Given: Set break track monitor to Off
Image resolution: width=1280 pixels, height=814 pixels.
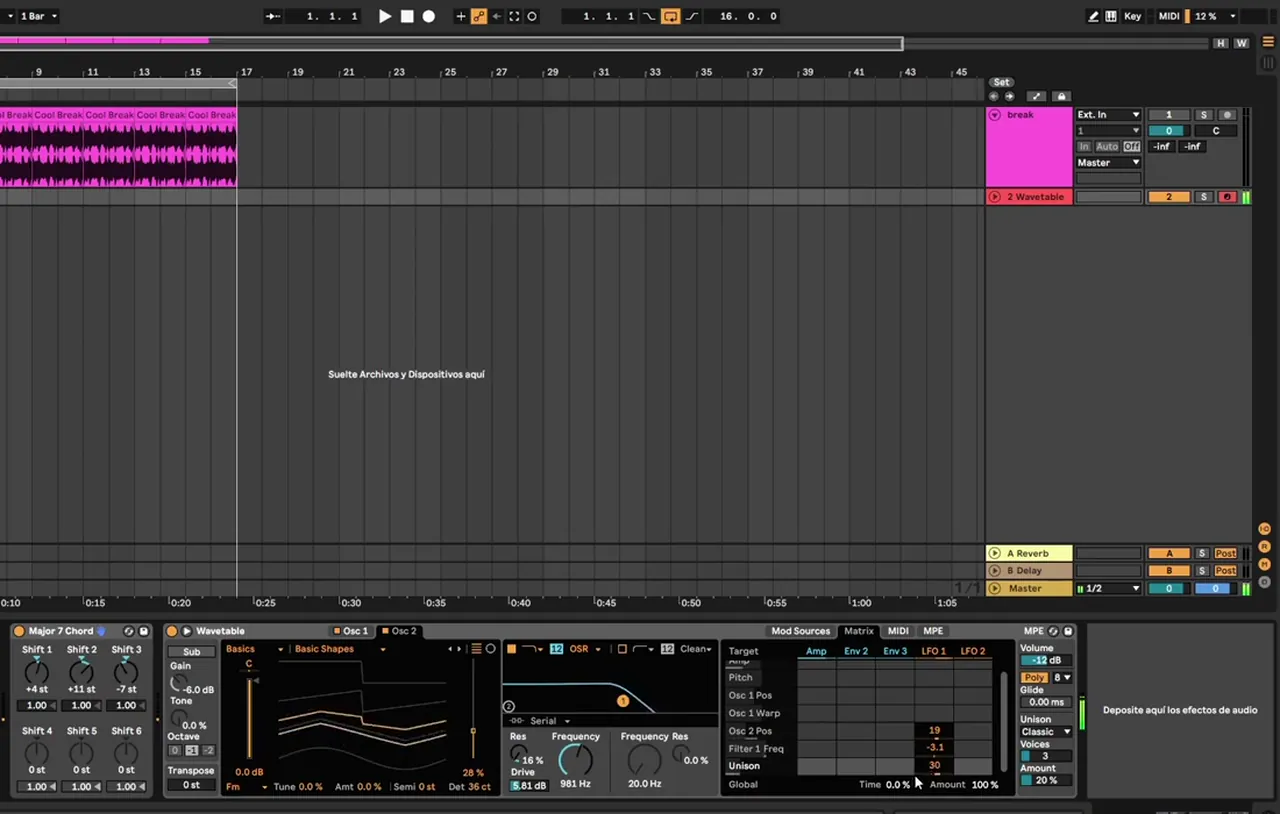Looking at the screenshot, I should 1131,146.
